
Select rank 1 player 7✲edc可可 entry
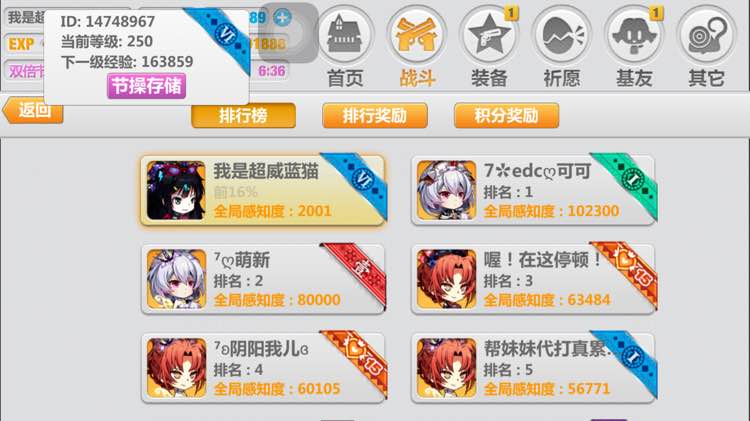[533, 190]
